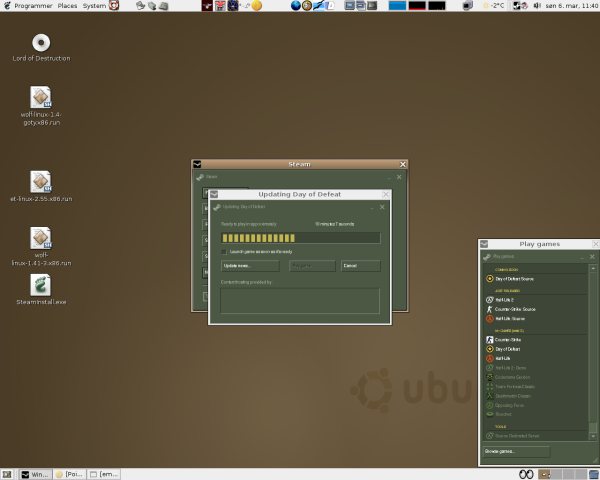
Task: Click the Play games list scrollbar thumb
Action: pyautogui.click(x=593, y=426)
